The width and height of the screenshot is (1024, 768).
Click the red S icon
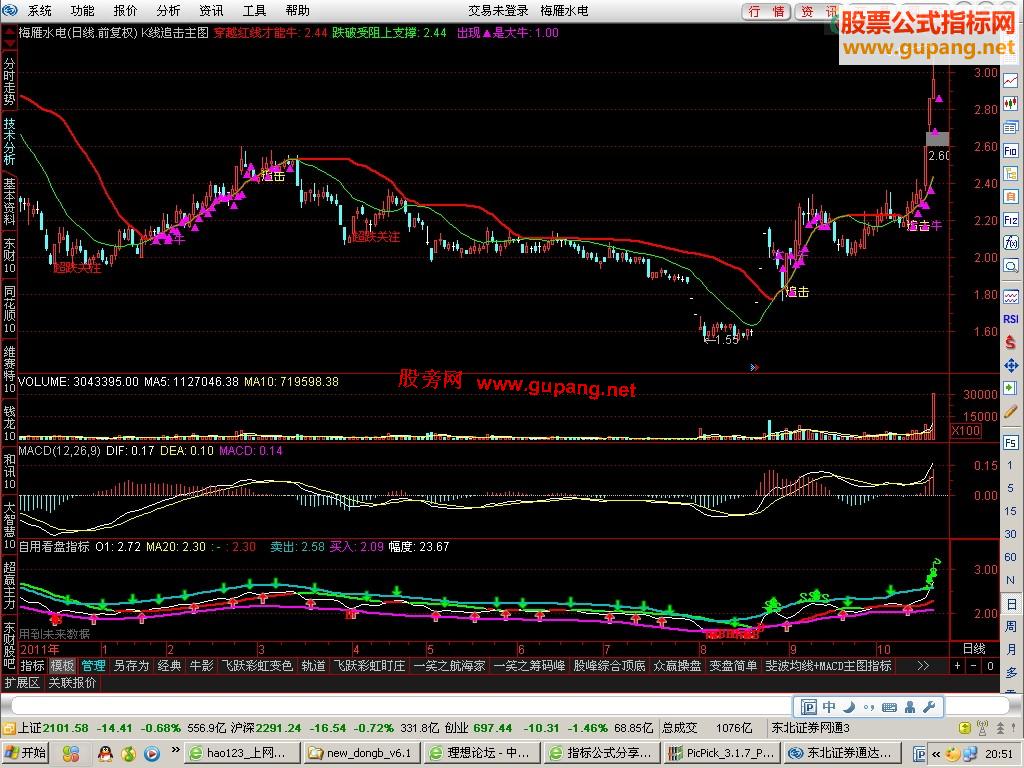pyautogui.click(x=1010, y=342)
